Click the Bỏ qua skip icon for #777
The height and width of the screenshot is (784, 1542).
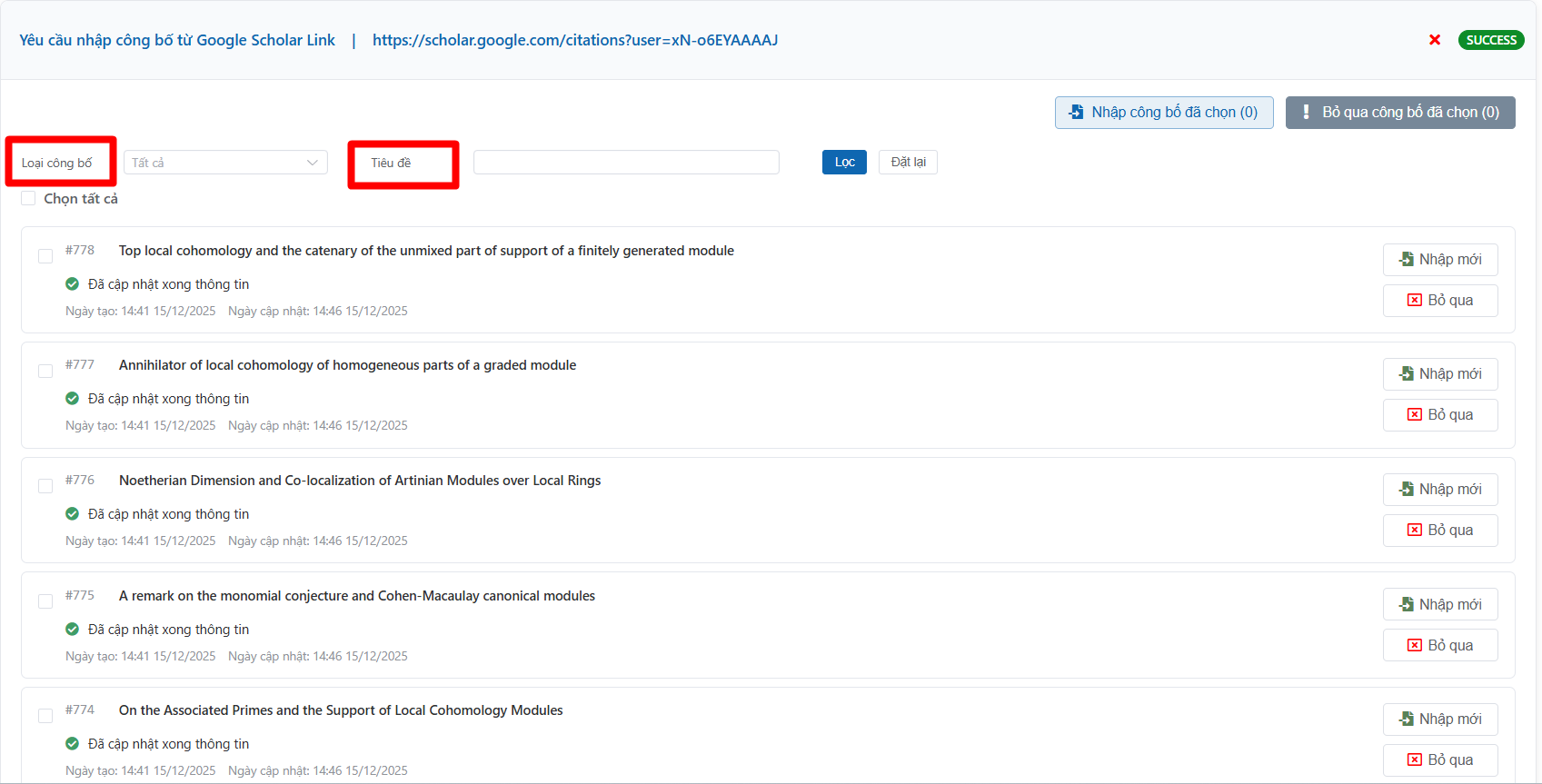[1415, 415]
